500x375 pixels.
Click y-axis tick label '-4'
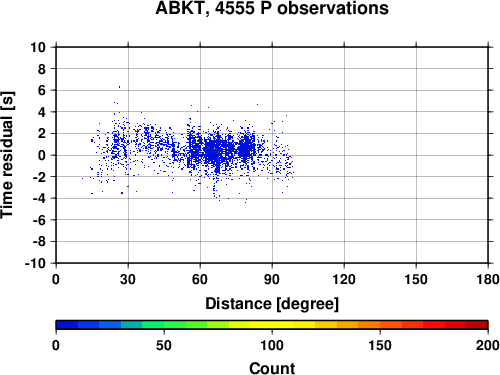tap(39, 198)
